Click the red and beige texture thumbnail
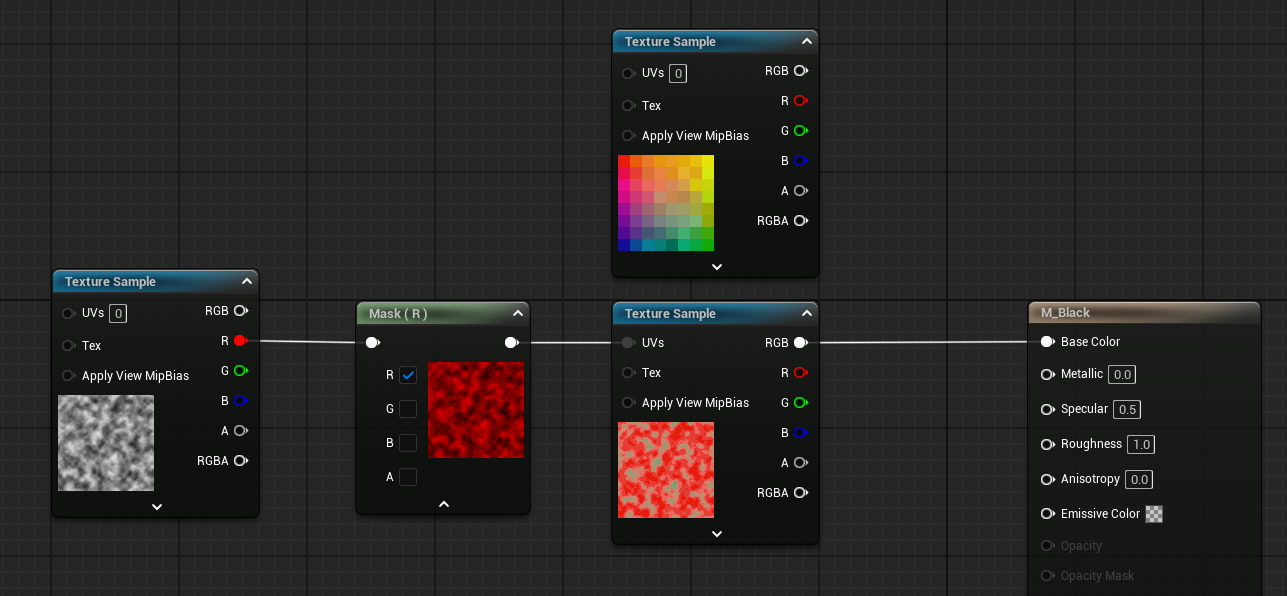Image resolution: width=1287 pixels, height=596 pixels. (666, 470)
